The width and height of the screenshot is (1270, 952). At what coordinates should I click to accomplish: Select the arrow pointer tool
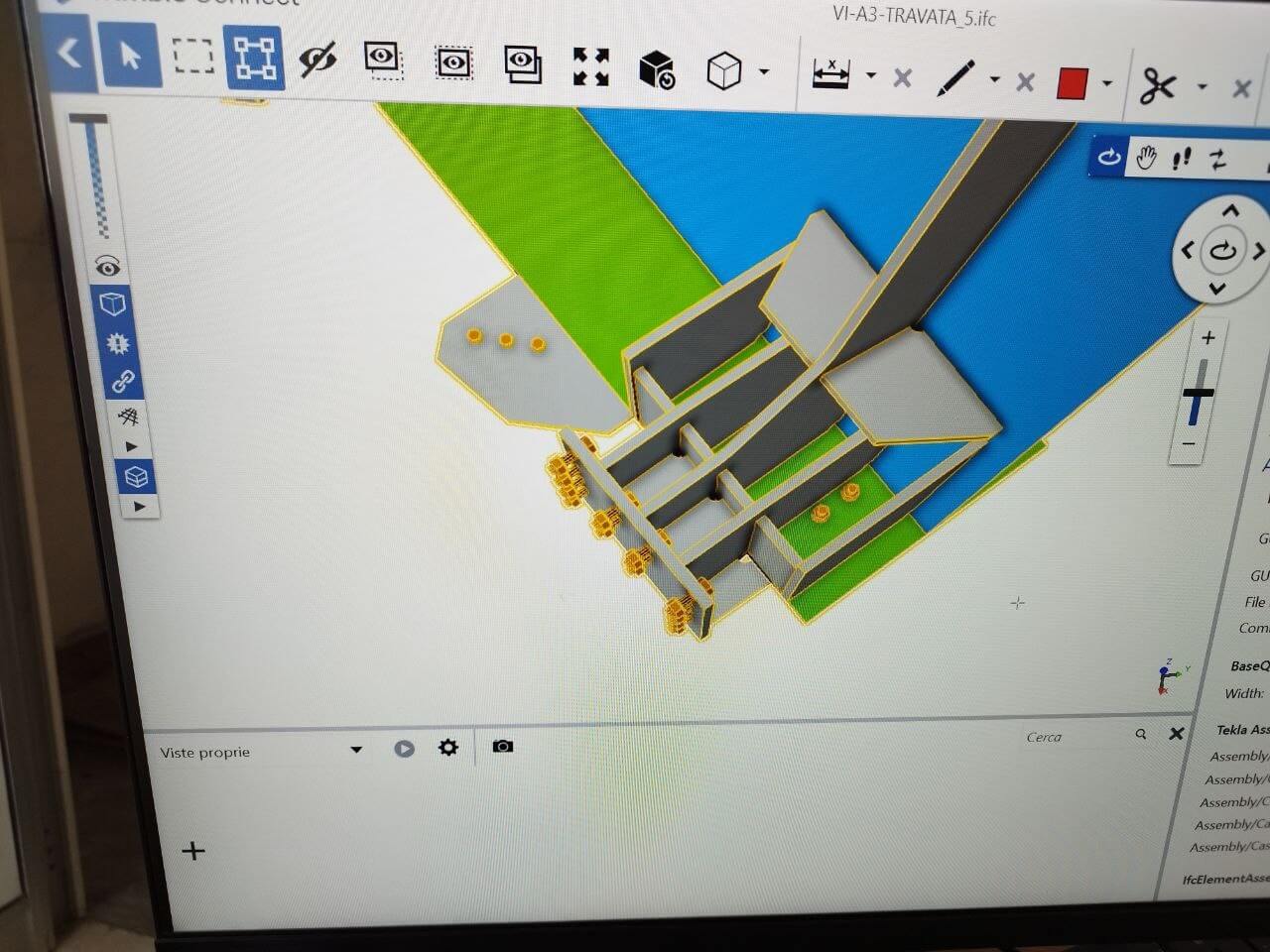[130, 56]
